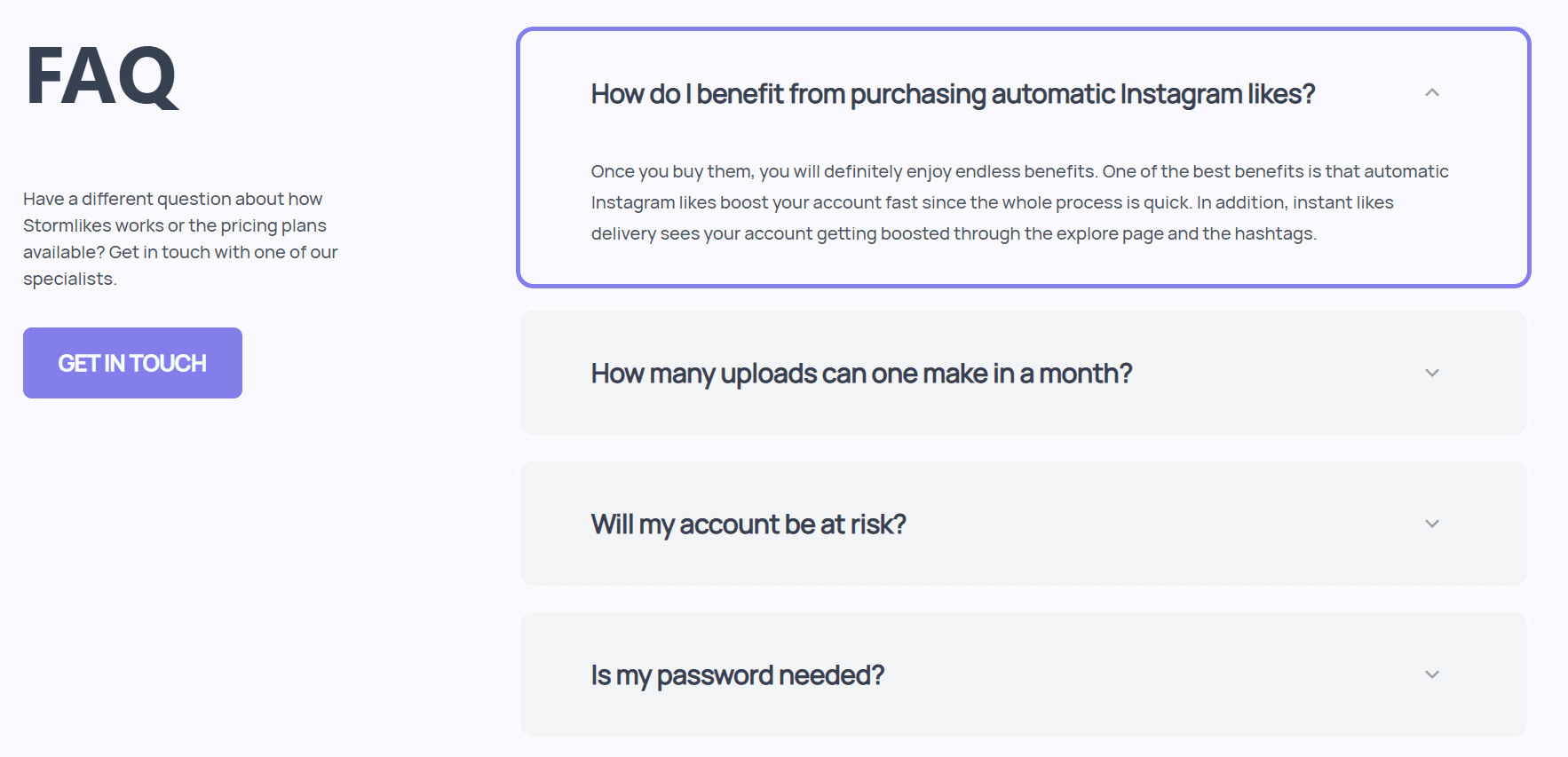Click the 'How do I benefit from purchasing' question title
Viewport: 1568px width, 757px height.
click(x=952, y=94)
